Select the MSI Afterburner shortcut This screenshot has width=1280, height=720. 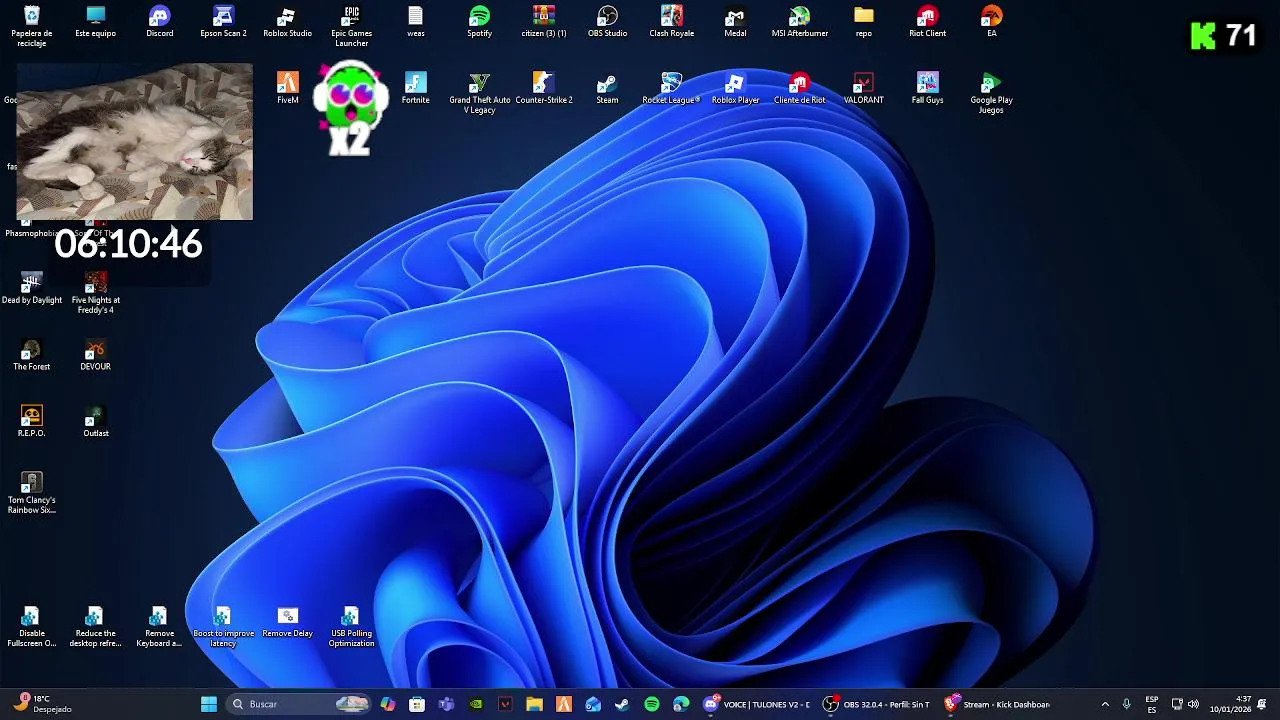(x=799, y=22)
